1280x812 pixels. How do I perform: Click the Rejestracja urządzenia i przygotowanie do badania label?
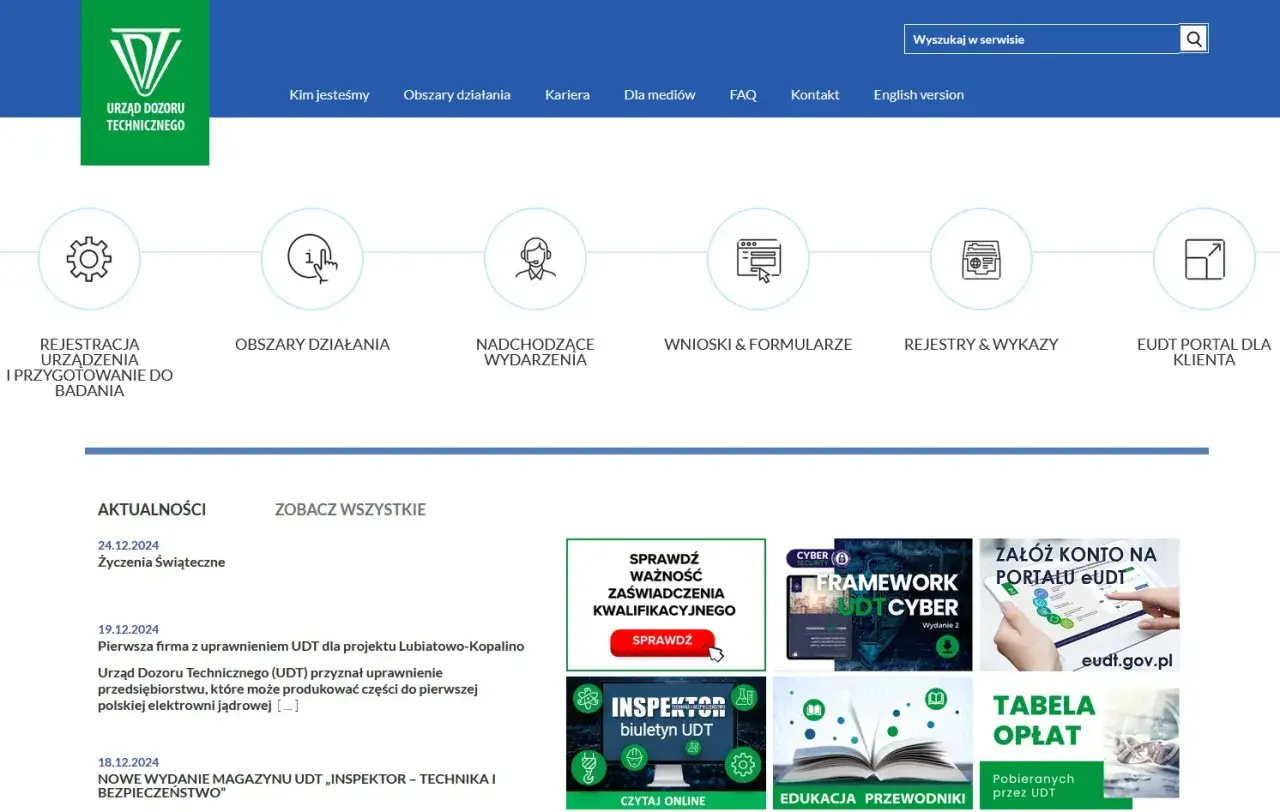(x=89, y=367)
